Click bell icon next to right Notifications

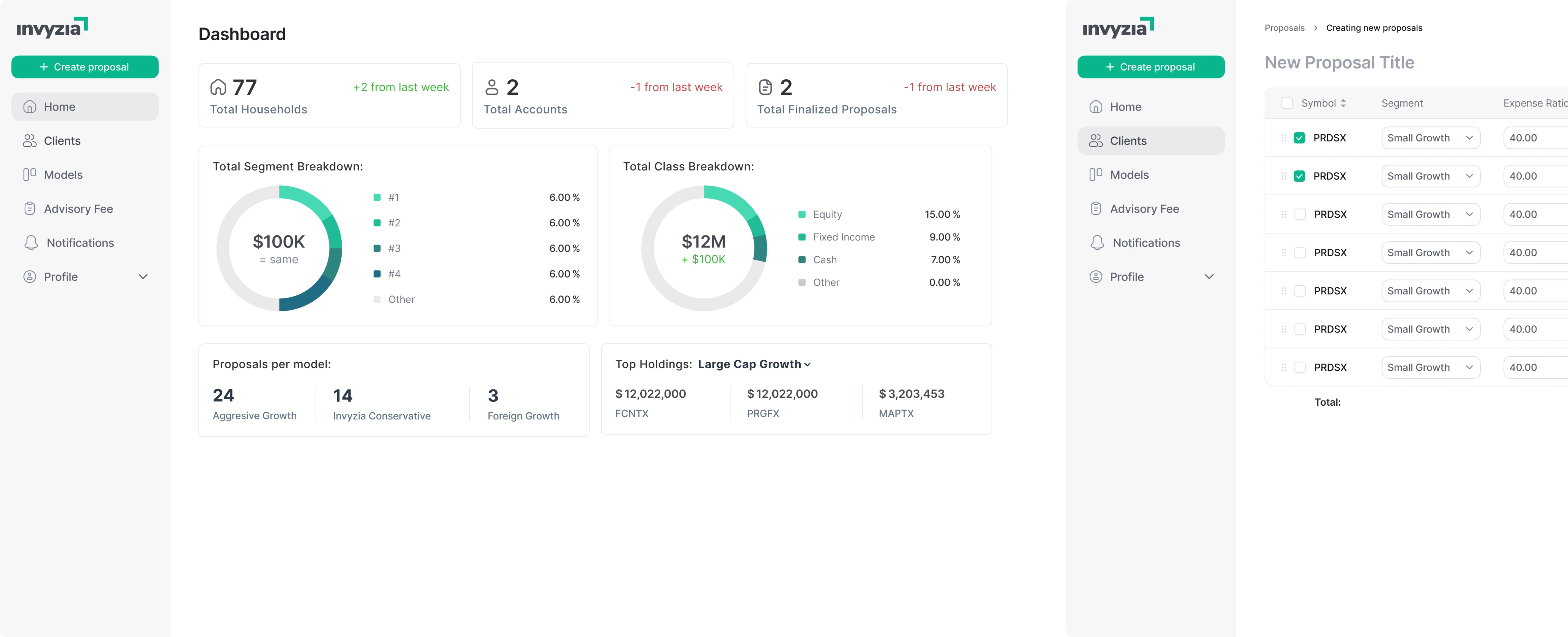1097,243
